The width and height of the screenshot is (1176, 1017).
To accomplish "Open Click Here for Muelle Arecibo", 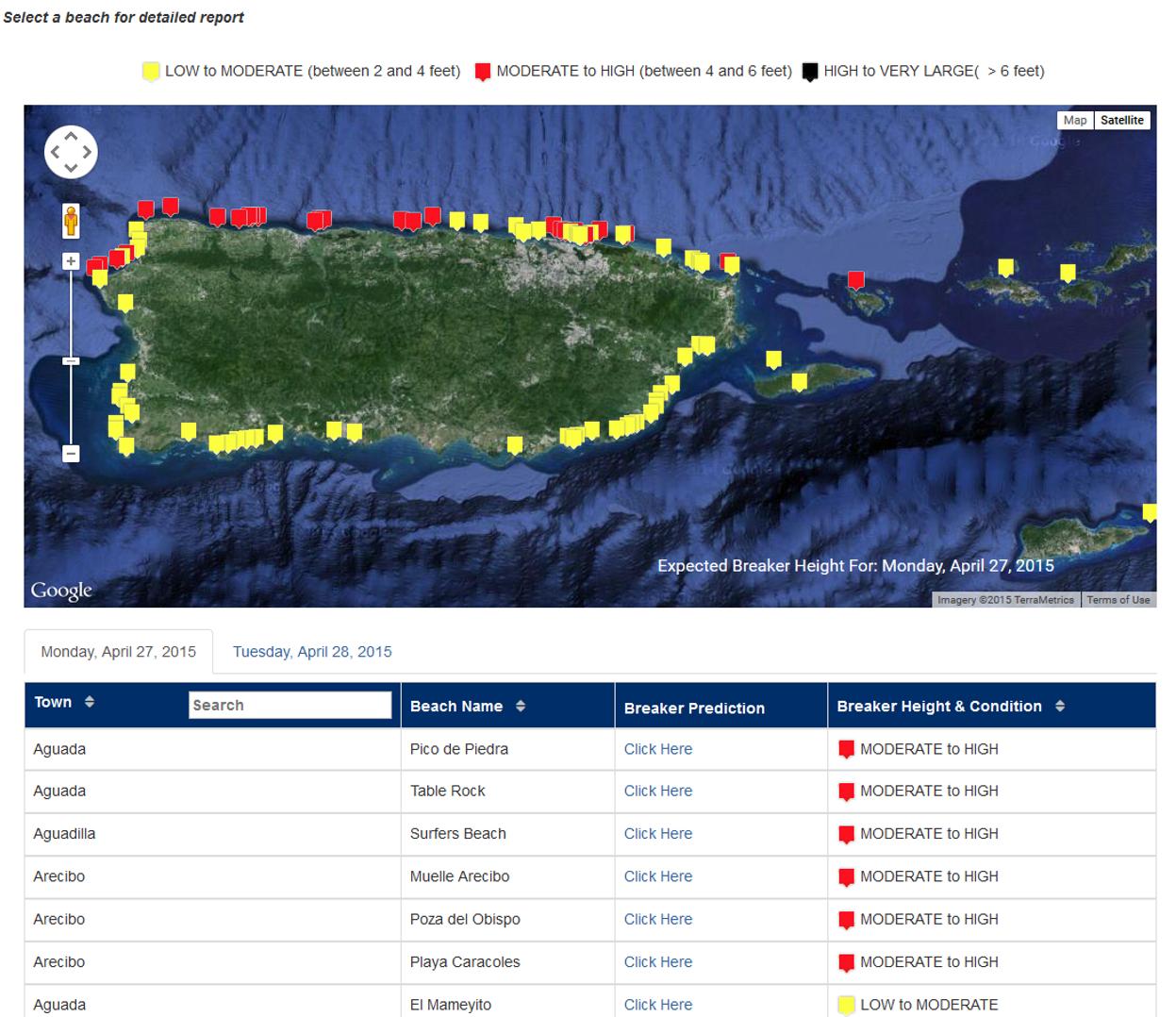I will [658, 876].
